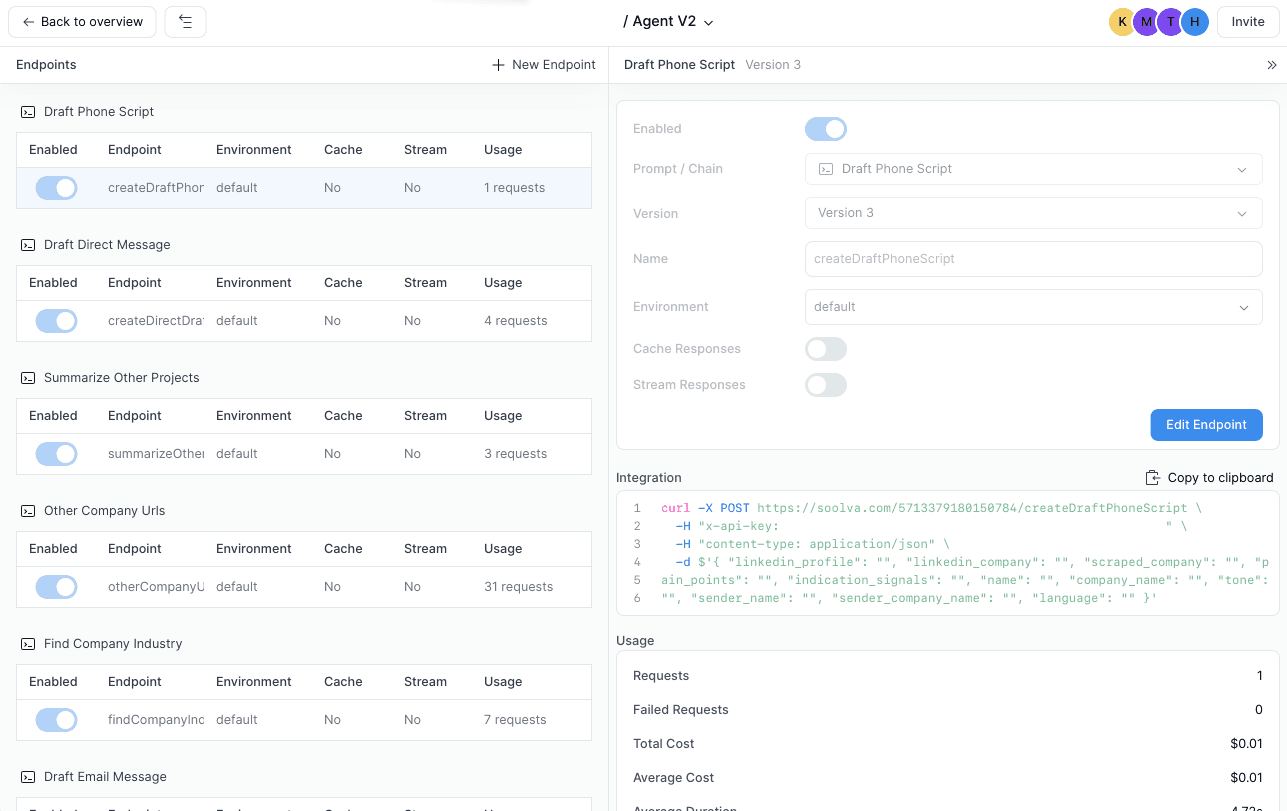Toggle the Enabled switch in details panel
The height and width of the screenshot is (811, 1287).
coord(826,129)
